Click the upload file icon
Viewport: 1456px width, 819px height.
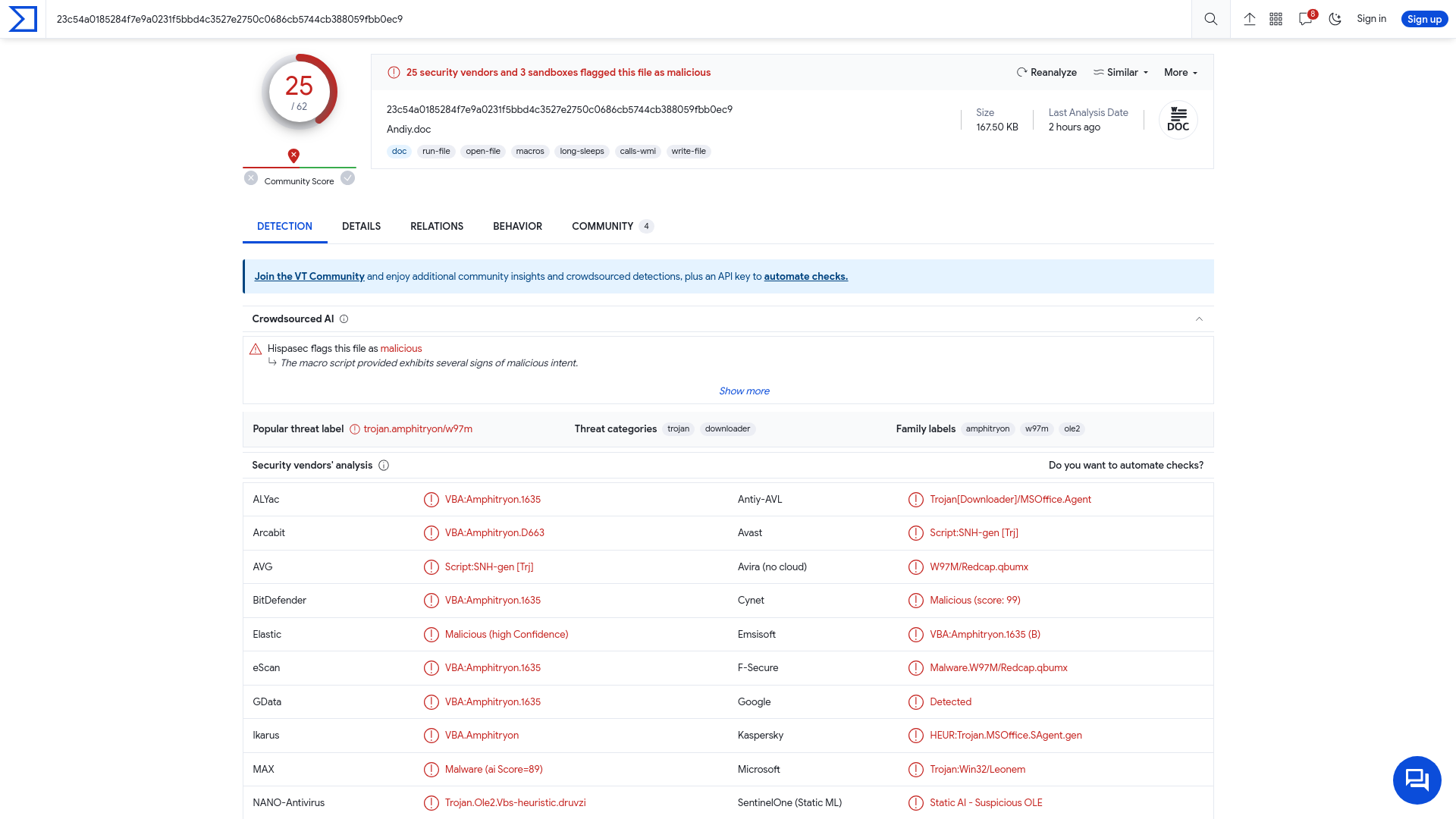click(1250, 19)
